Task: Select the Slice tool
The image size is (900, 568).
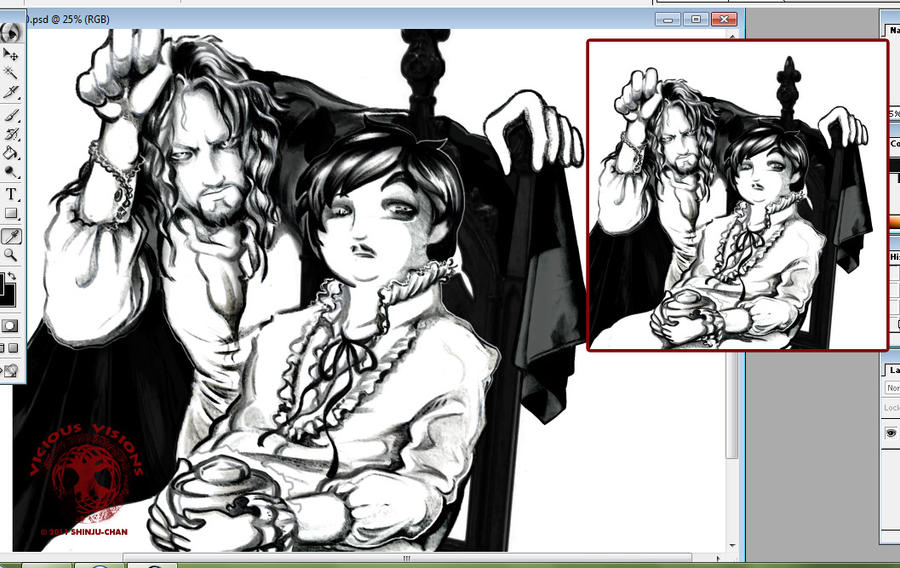Action: (x=11, y=92)
